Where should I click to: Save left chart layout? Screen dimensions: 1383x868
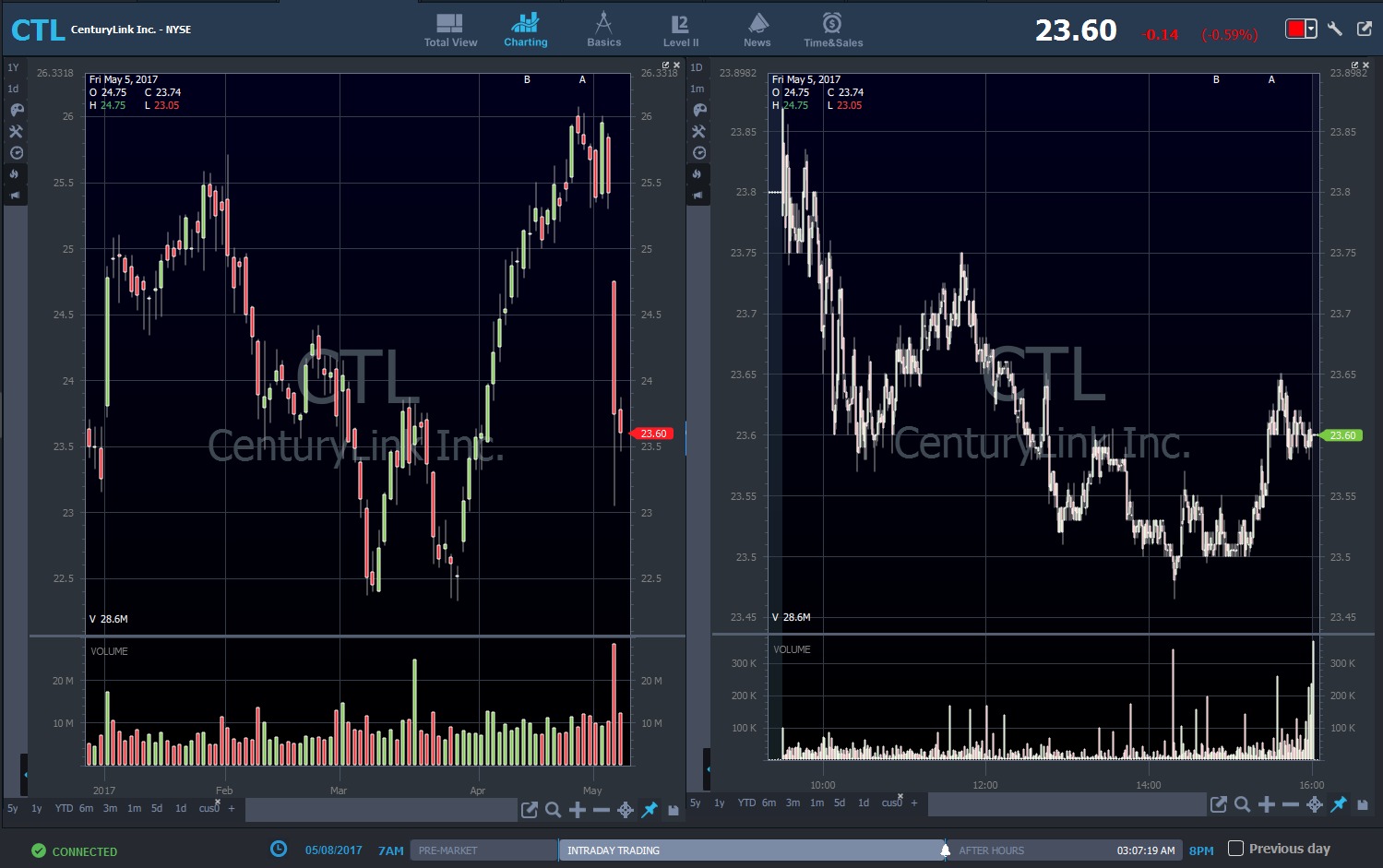tap(674, 810)
